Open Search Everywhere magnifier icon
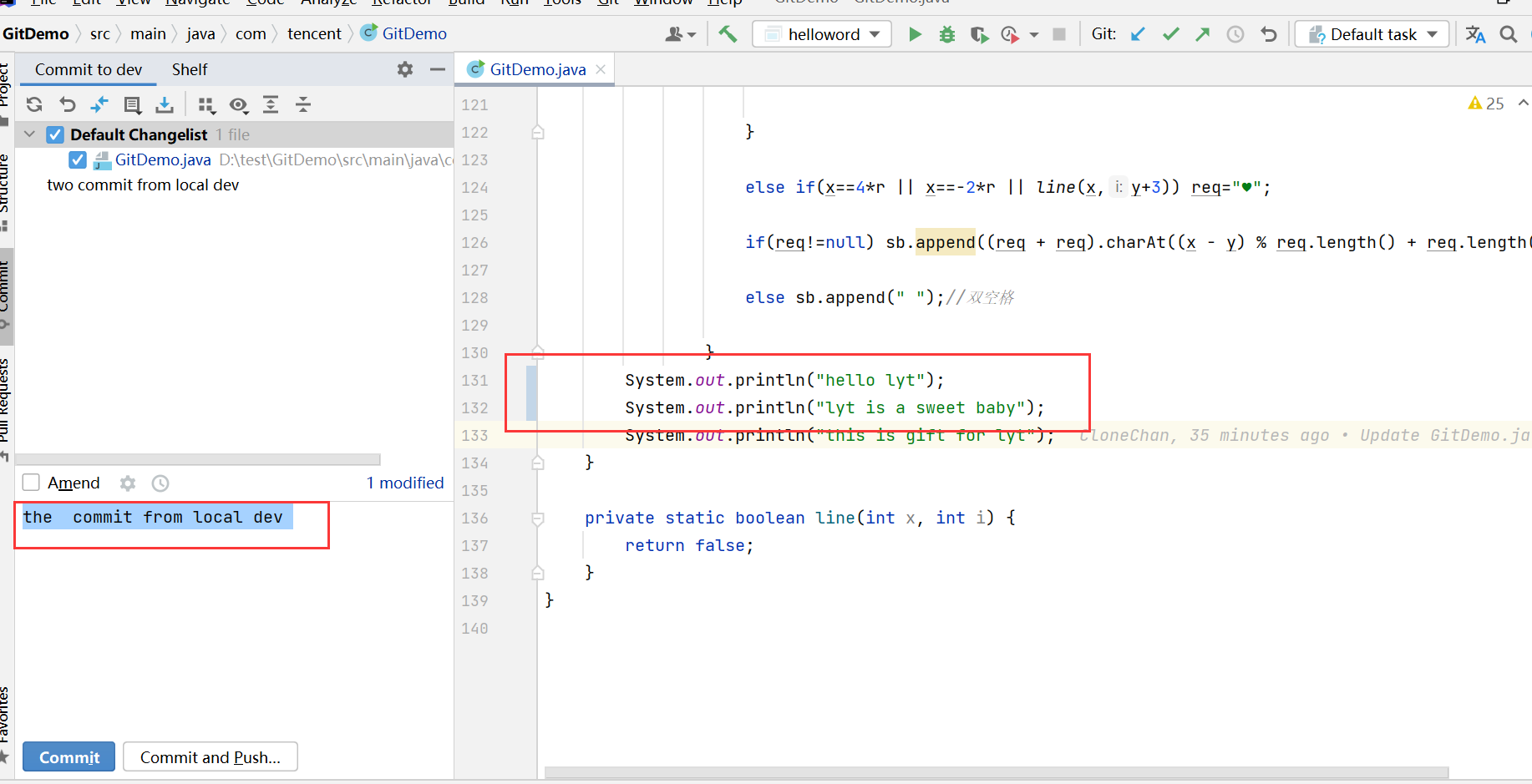Viewport: 1532px width, 784px height. point(1508,34)
